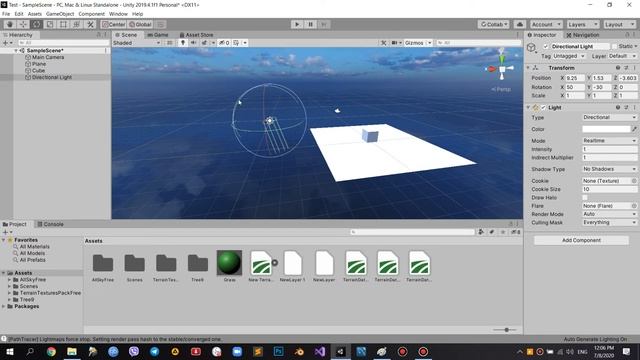Image resolution: width=640 pixels, height=360 pixels.
Task: Click the Add Component button
Action: tap(581, 240)
